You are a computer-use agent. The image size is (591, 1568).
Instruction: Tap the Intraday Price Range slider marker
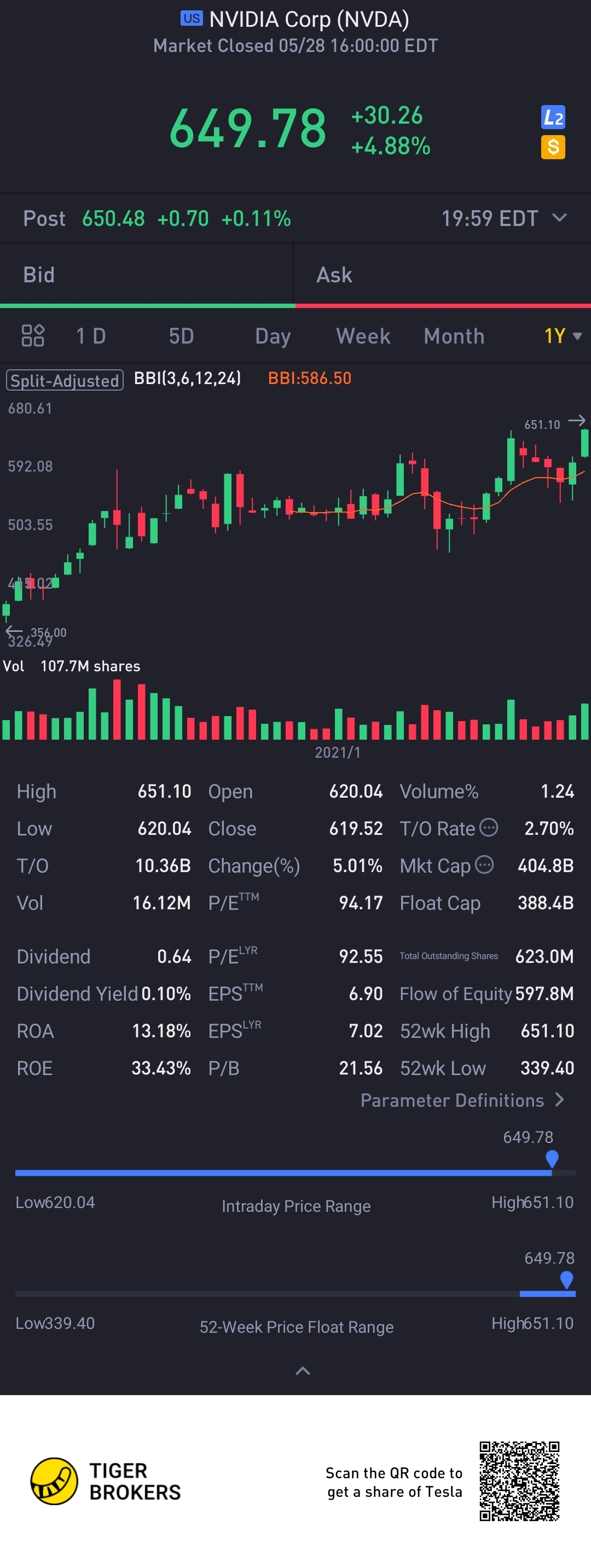coord(552,1158)
